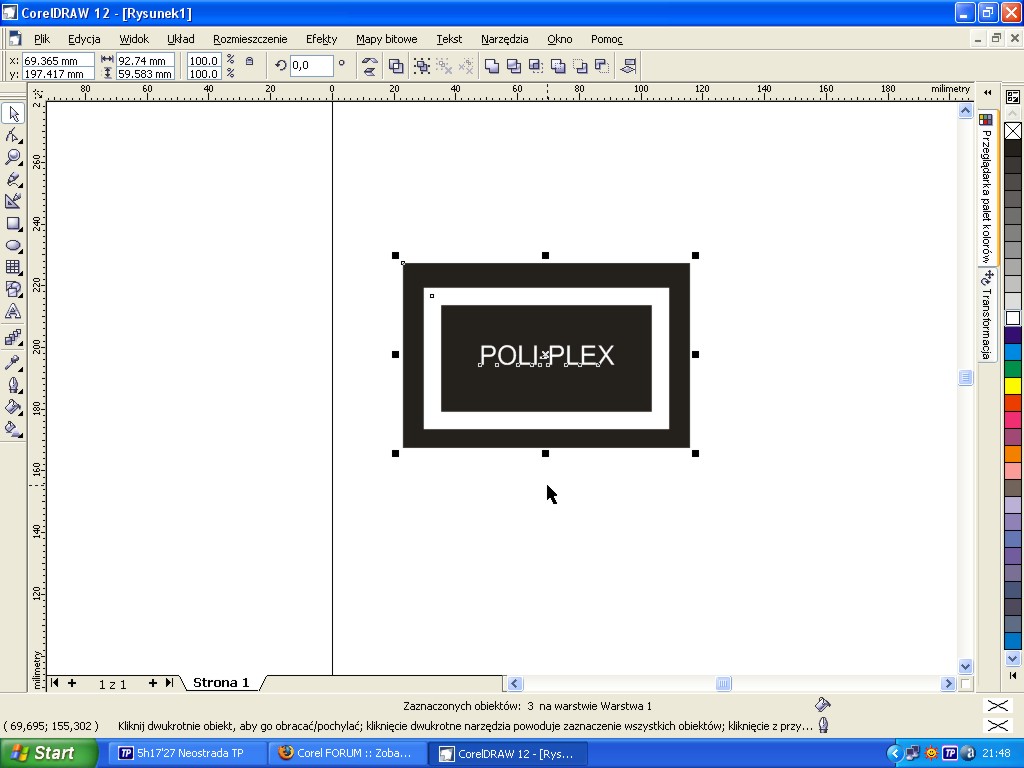Viewport: 1024px width, 768px height.
Task: Click the Group objects icon in property bar
Action: 422,66
